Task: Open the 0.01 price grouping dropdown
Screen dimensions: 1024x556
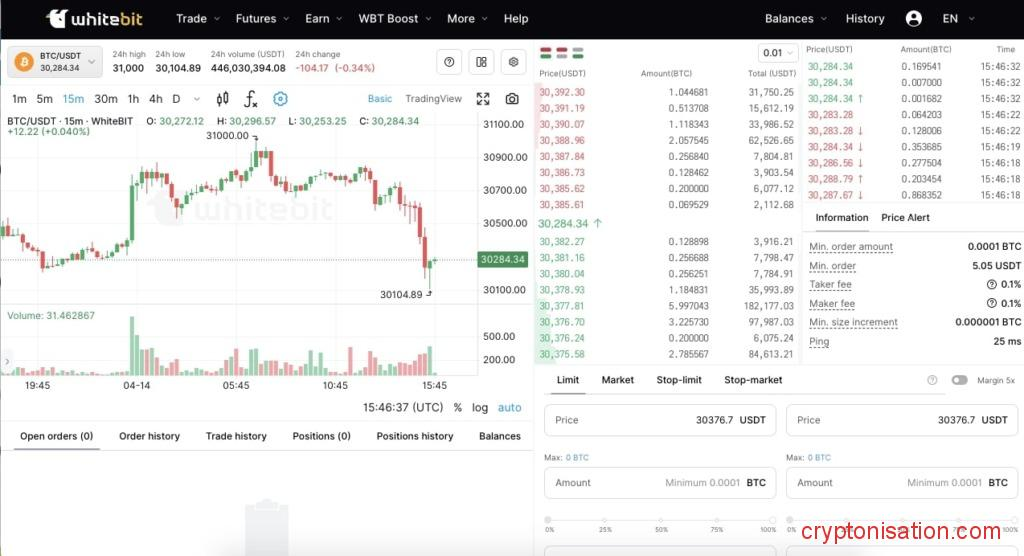Action: coord(777,53)
